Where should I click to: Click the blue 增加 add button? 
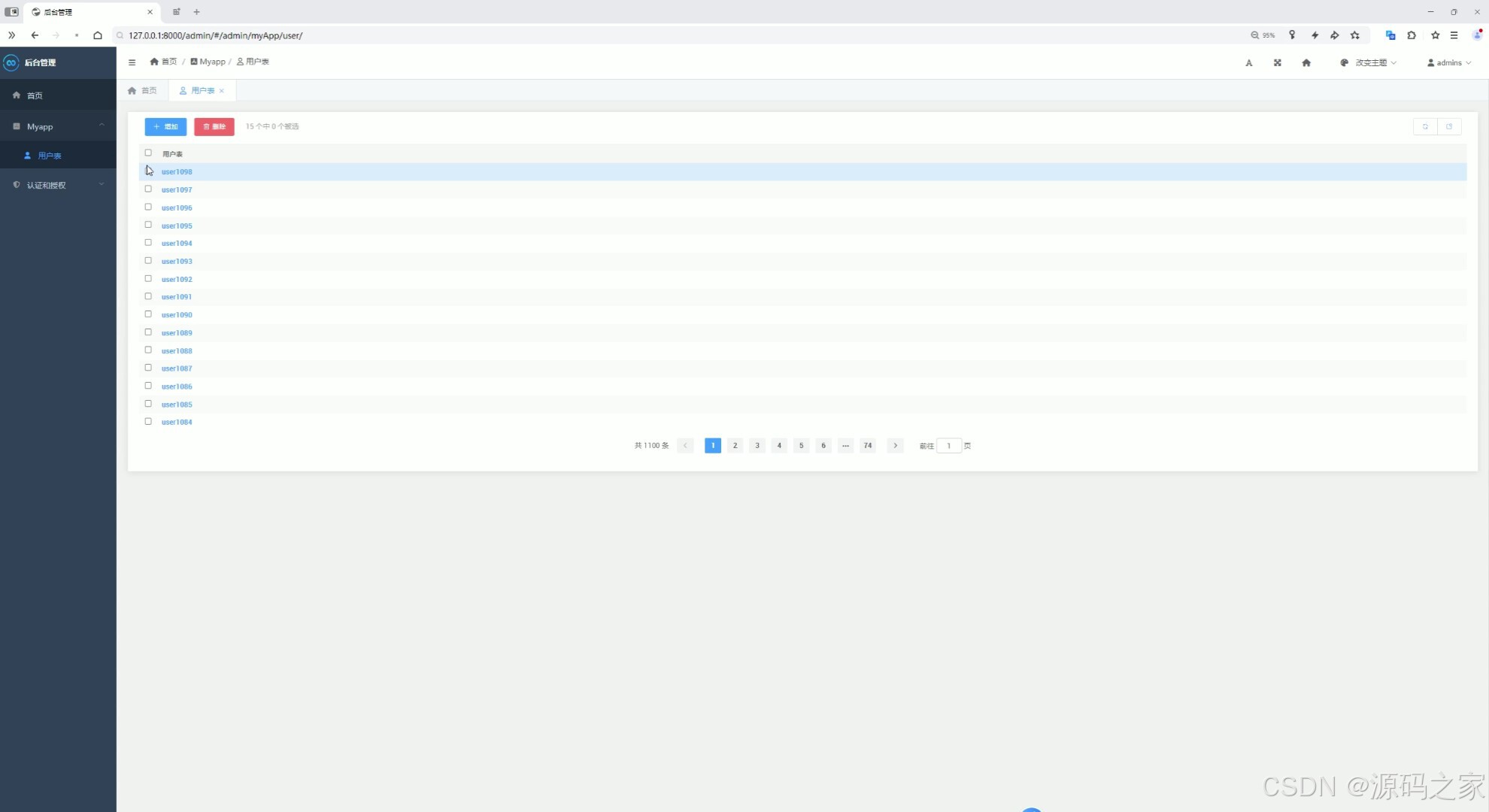pyautogui.click(x=165, y=126)
